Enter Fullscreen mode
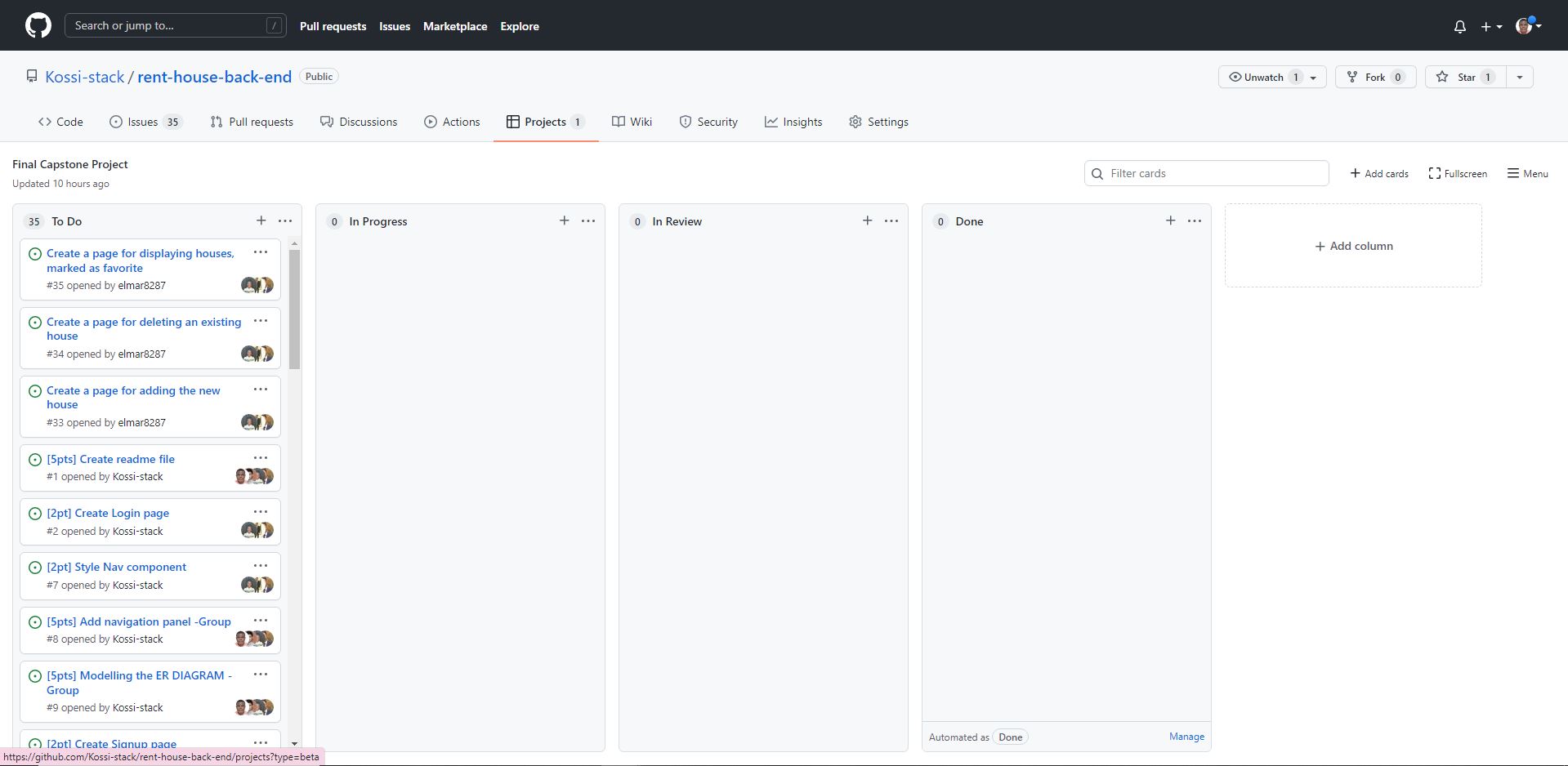This screenshot has height=766, width=1568. pos(1458,173)
